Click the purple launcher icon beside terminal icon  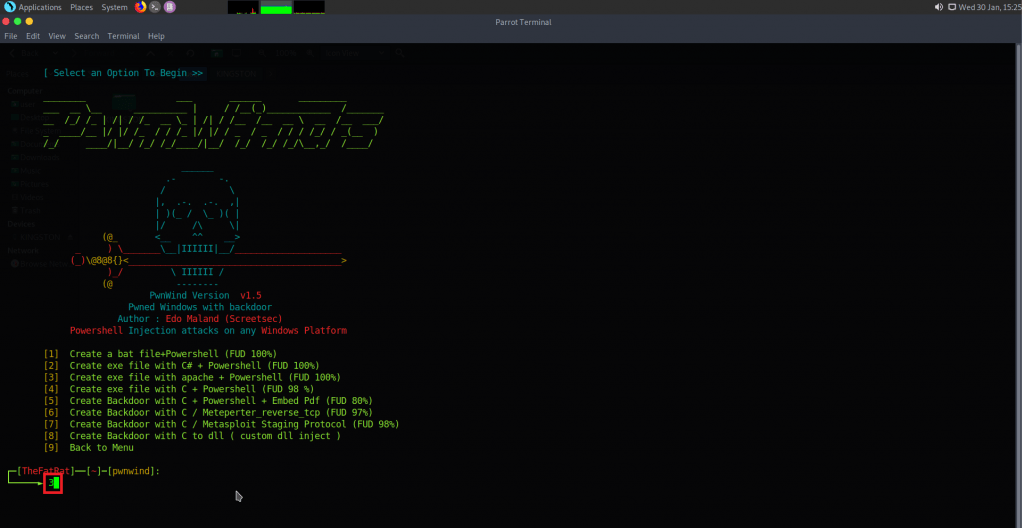[x=169, y=7]
